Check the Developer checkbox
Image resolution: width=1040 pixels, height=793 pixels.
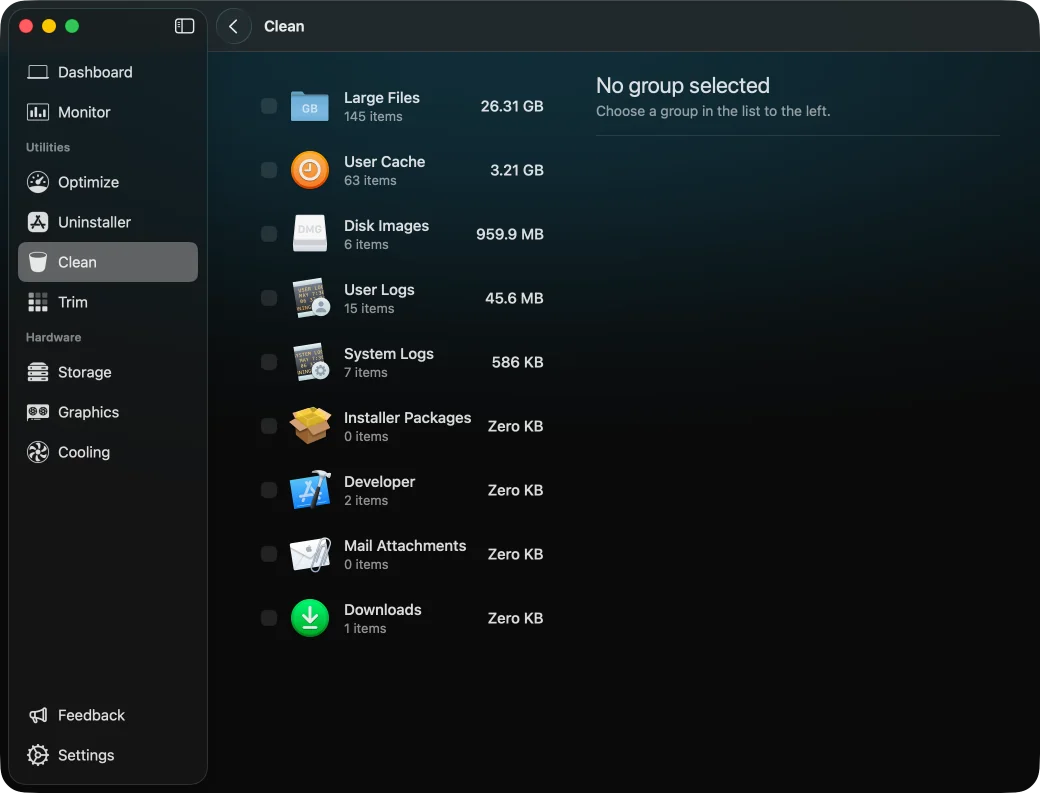click(x=269, y=490)
